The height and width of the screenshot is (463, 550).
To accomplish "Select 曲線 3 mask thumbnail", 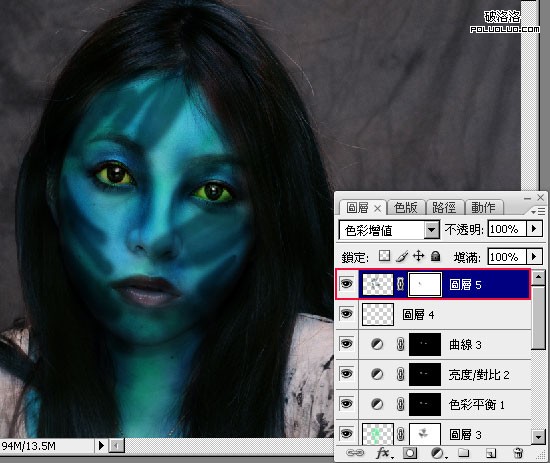I will [x=425, y=344].
